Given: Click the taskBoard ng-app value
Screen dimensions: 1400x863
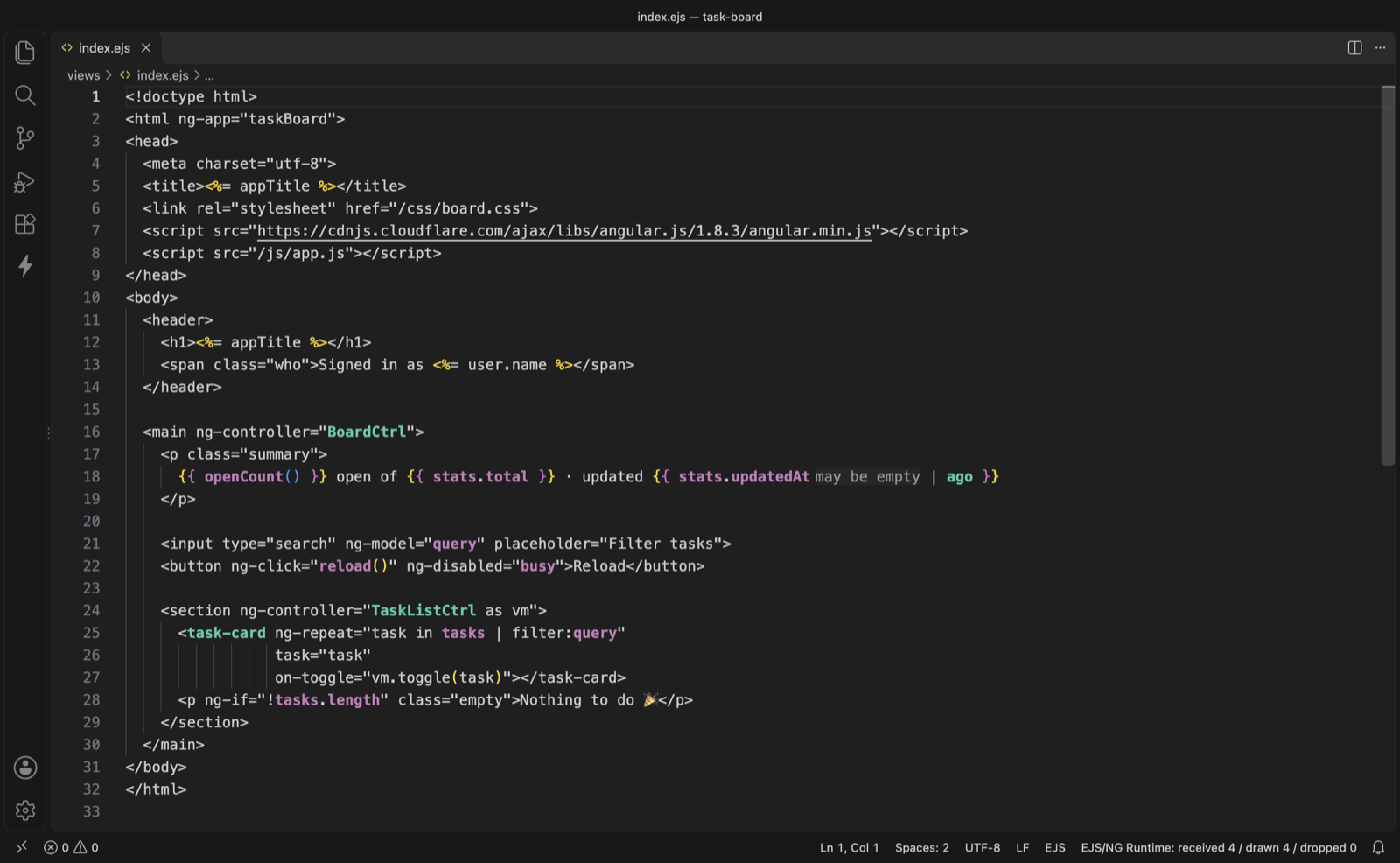Looking at the screenshot, I should [288, 119].
